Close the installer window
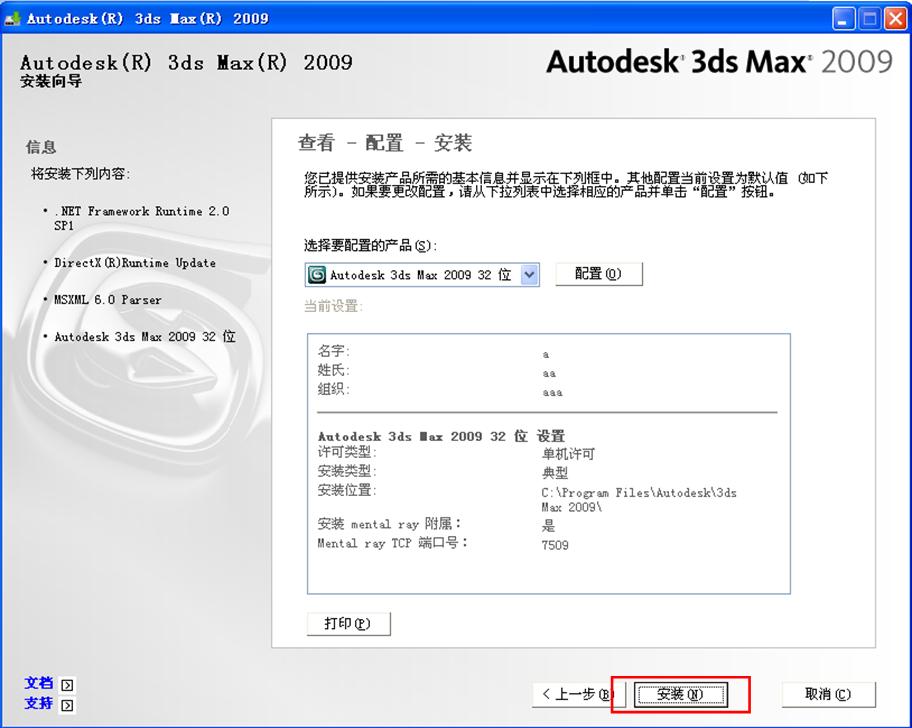 click(896, 19)
